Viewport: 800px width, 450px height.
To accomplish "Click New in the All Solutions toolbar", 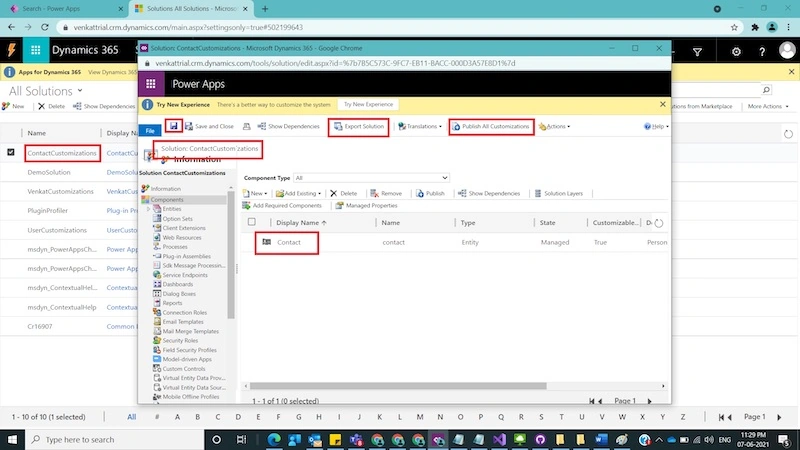I will pos(13,106).
